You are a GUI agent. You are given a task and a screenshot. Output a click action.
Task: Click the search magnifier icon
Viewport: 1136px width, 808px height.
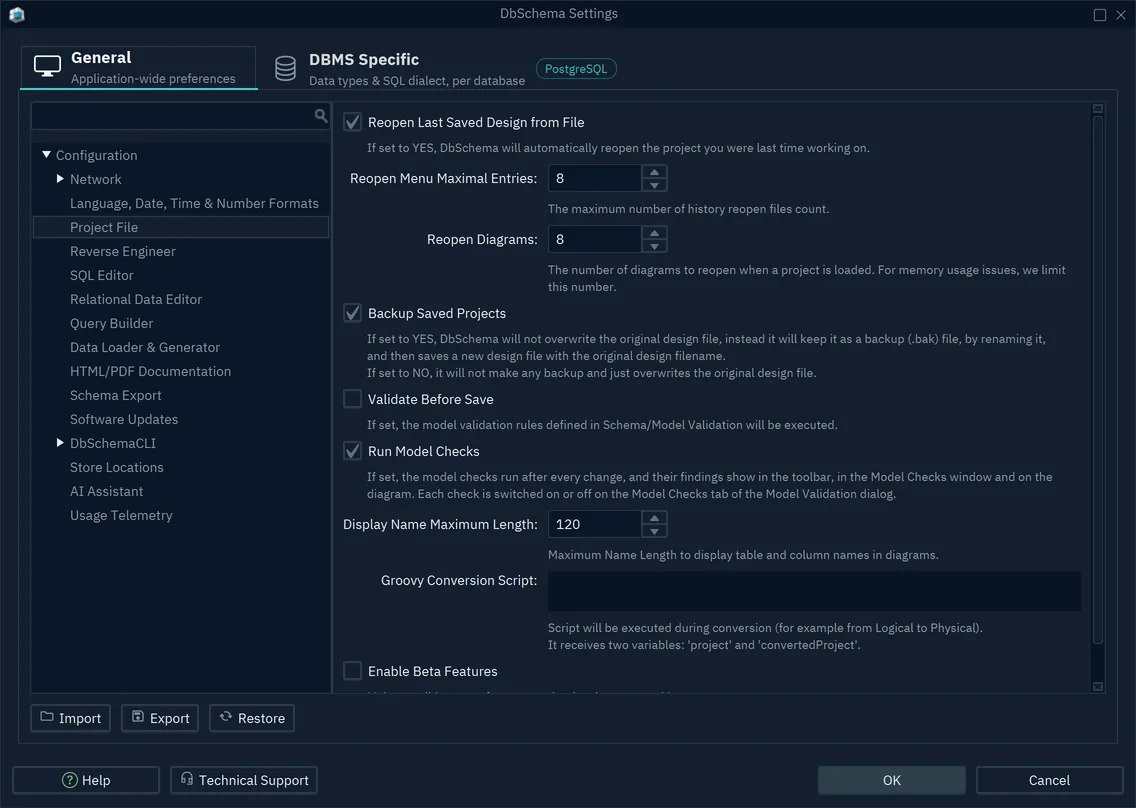pos(321,115)
